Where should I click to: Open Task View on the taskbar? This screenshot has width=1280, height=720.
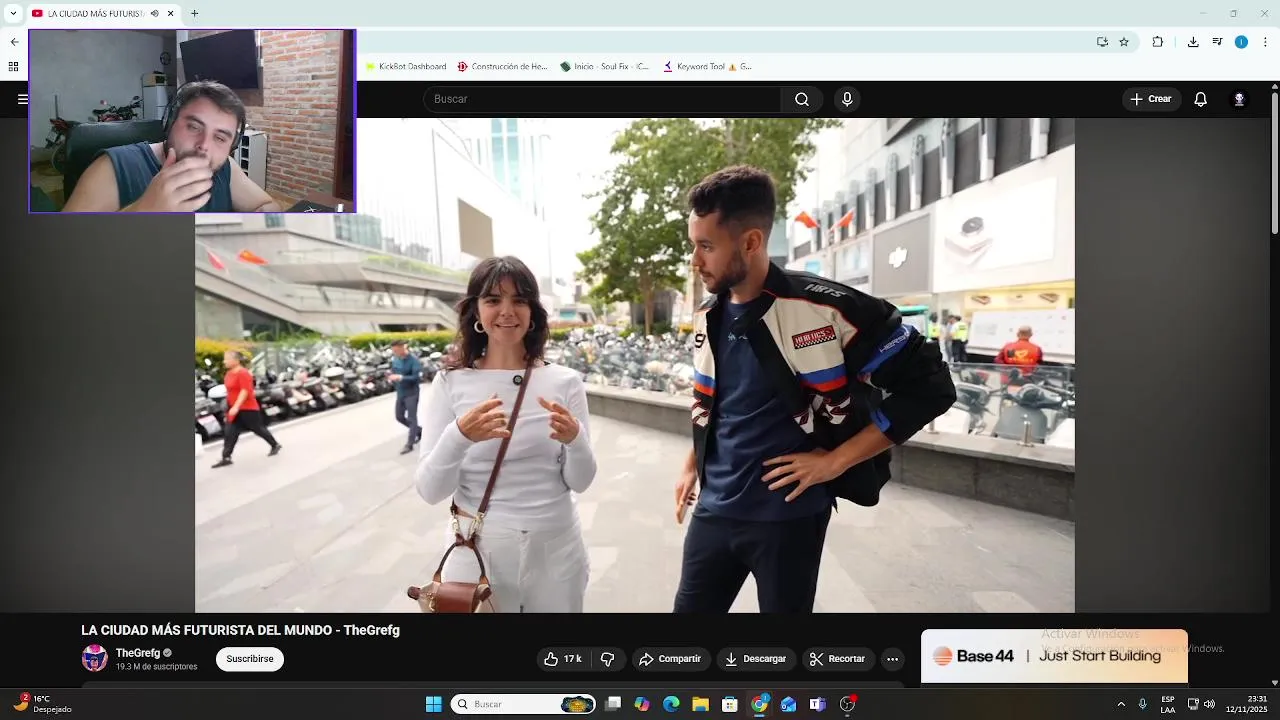tap(613, 704)
